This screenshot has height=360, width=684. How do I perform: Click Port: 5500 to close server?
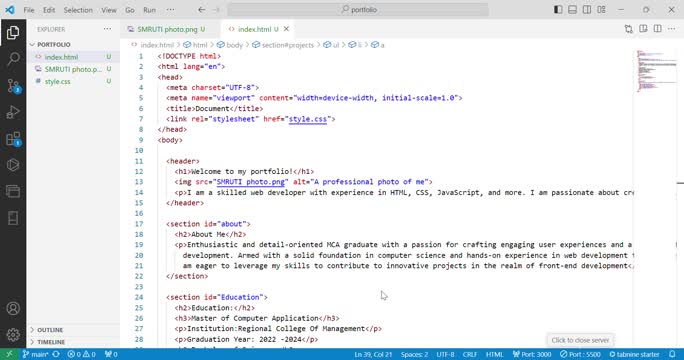(x=580, y=354)
